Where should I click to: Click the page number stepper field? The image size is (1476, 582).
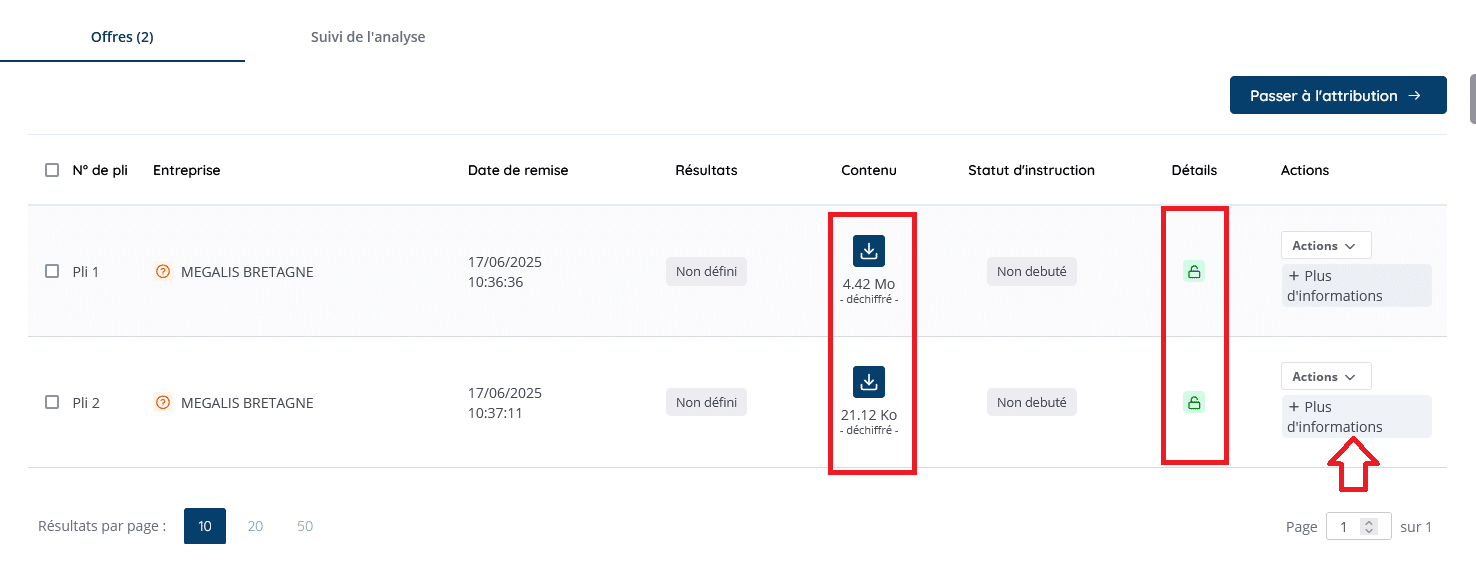[x=1358, y=526]
